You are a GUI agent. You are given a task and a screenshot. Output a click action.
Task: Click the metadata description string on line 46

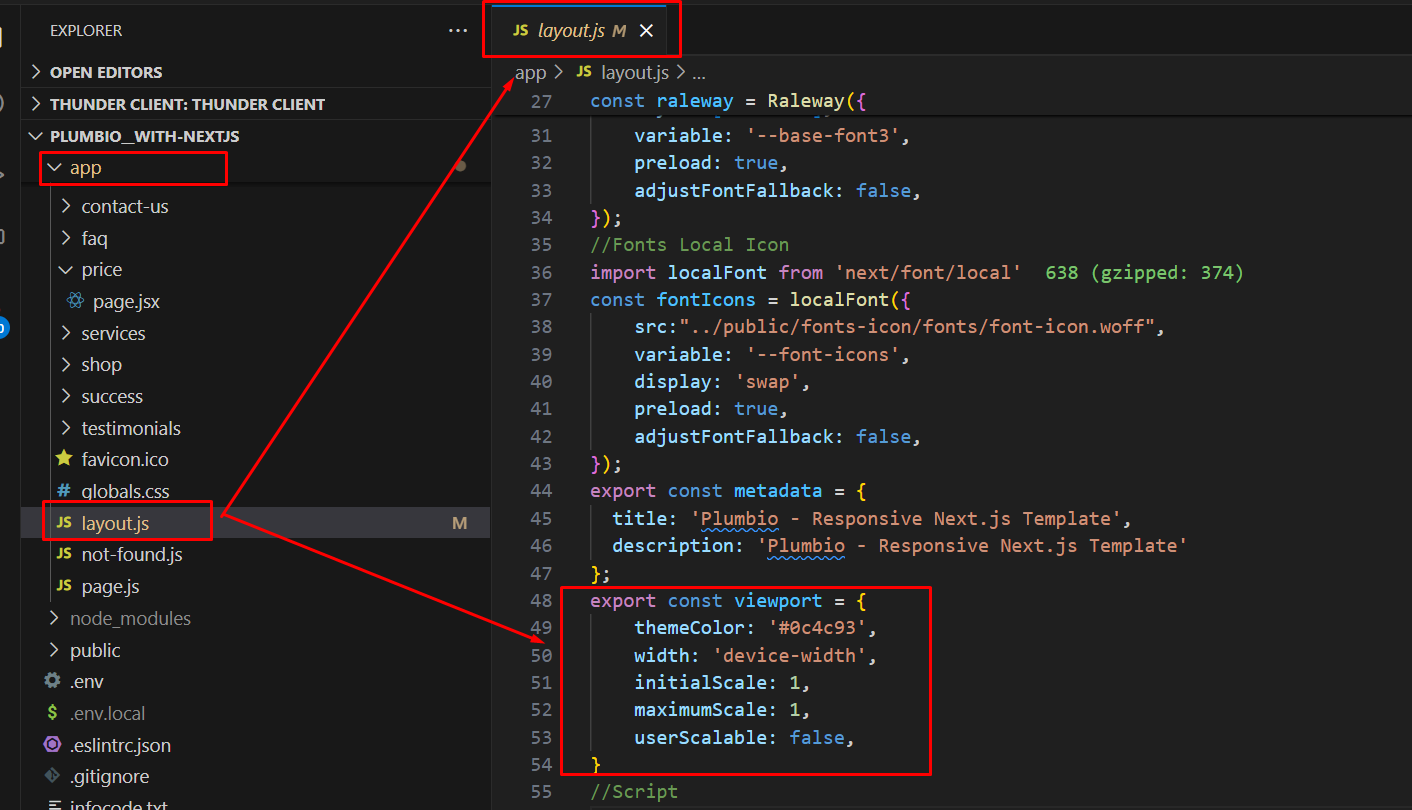click(x=972, y=546)
